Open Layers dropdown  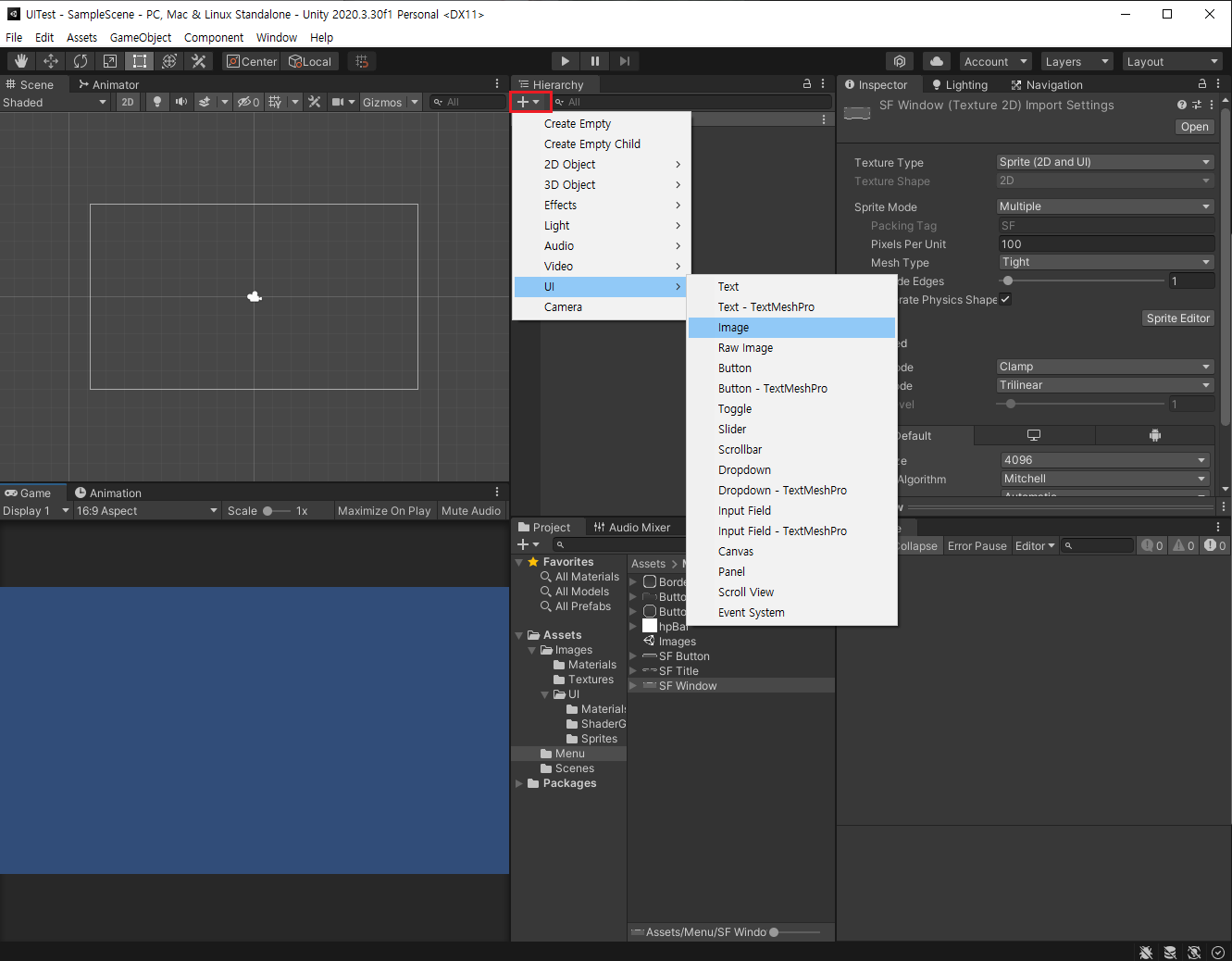[x=1076, y=61]
